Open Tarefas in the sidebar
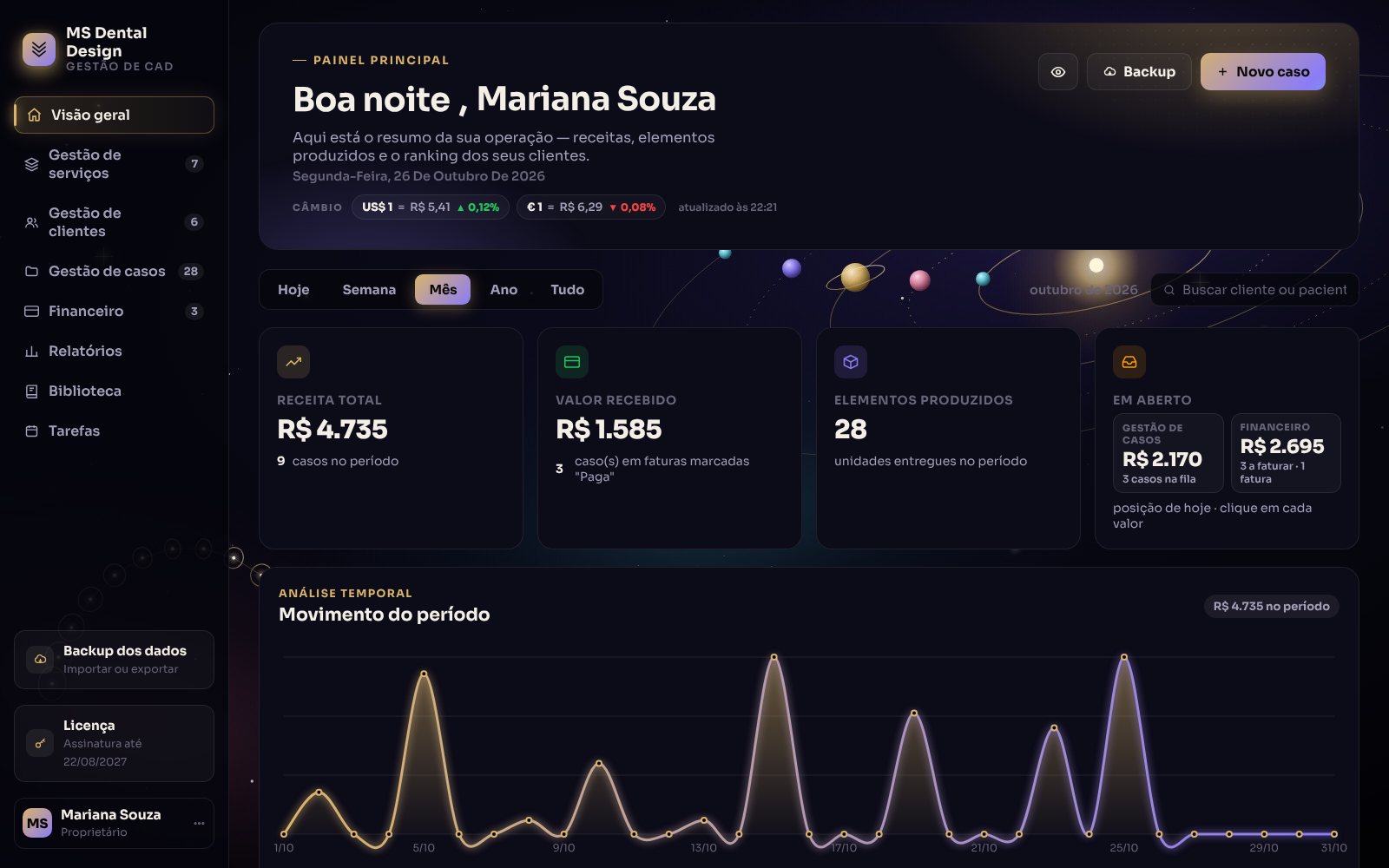 click(114, 431)
